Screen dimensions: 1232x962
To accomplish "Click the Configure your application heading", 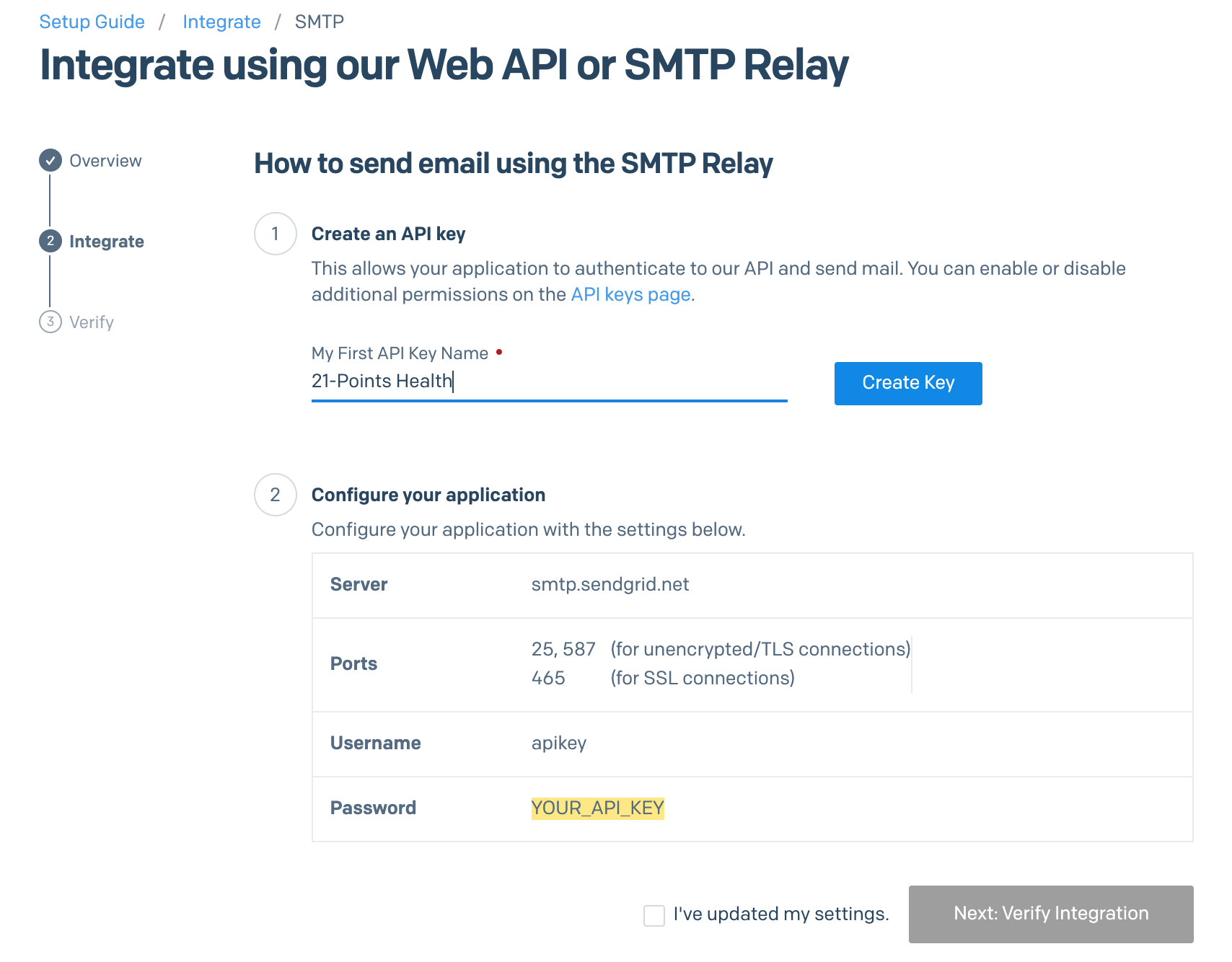I will [x=428, y=495].
